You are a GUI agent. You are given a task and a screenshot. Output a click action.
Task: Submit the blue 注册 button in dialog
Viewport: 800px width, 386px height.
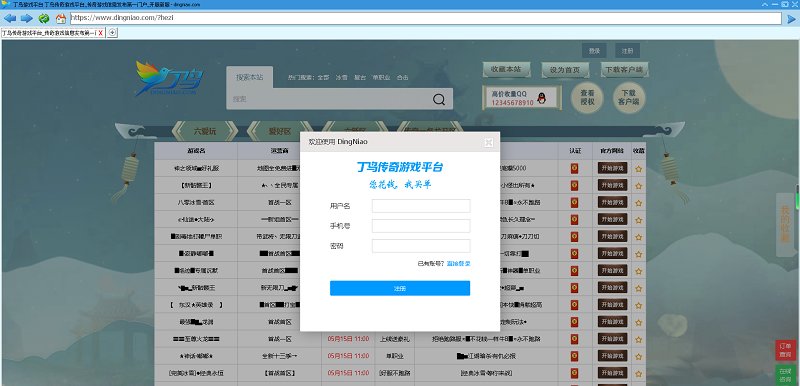coord(400,289)
